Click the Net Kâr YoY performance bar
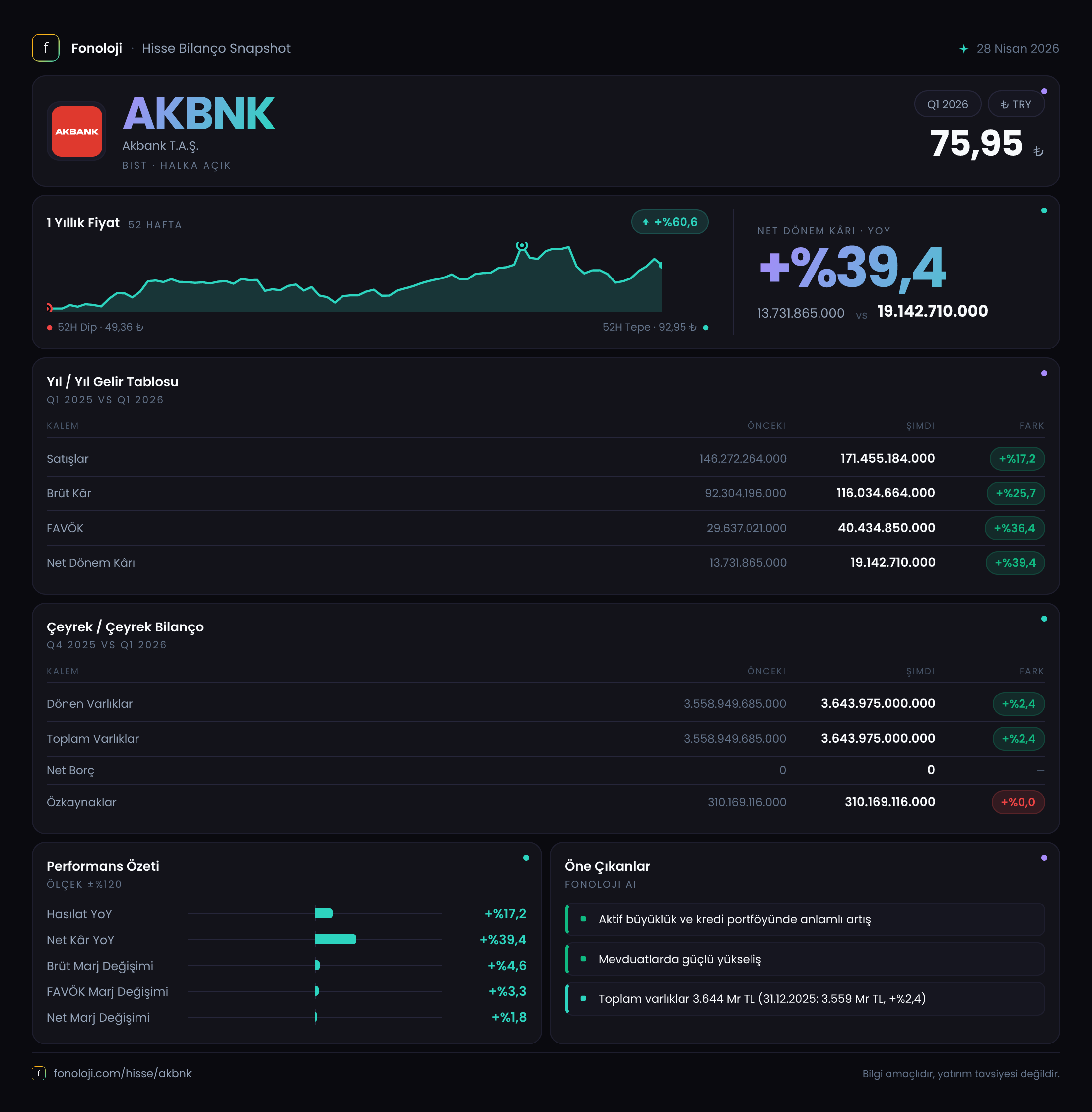Image resolution: width=1092 pixels, height=1112 pixels. [336, 939]
